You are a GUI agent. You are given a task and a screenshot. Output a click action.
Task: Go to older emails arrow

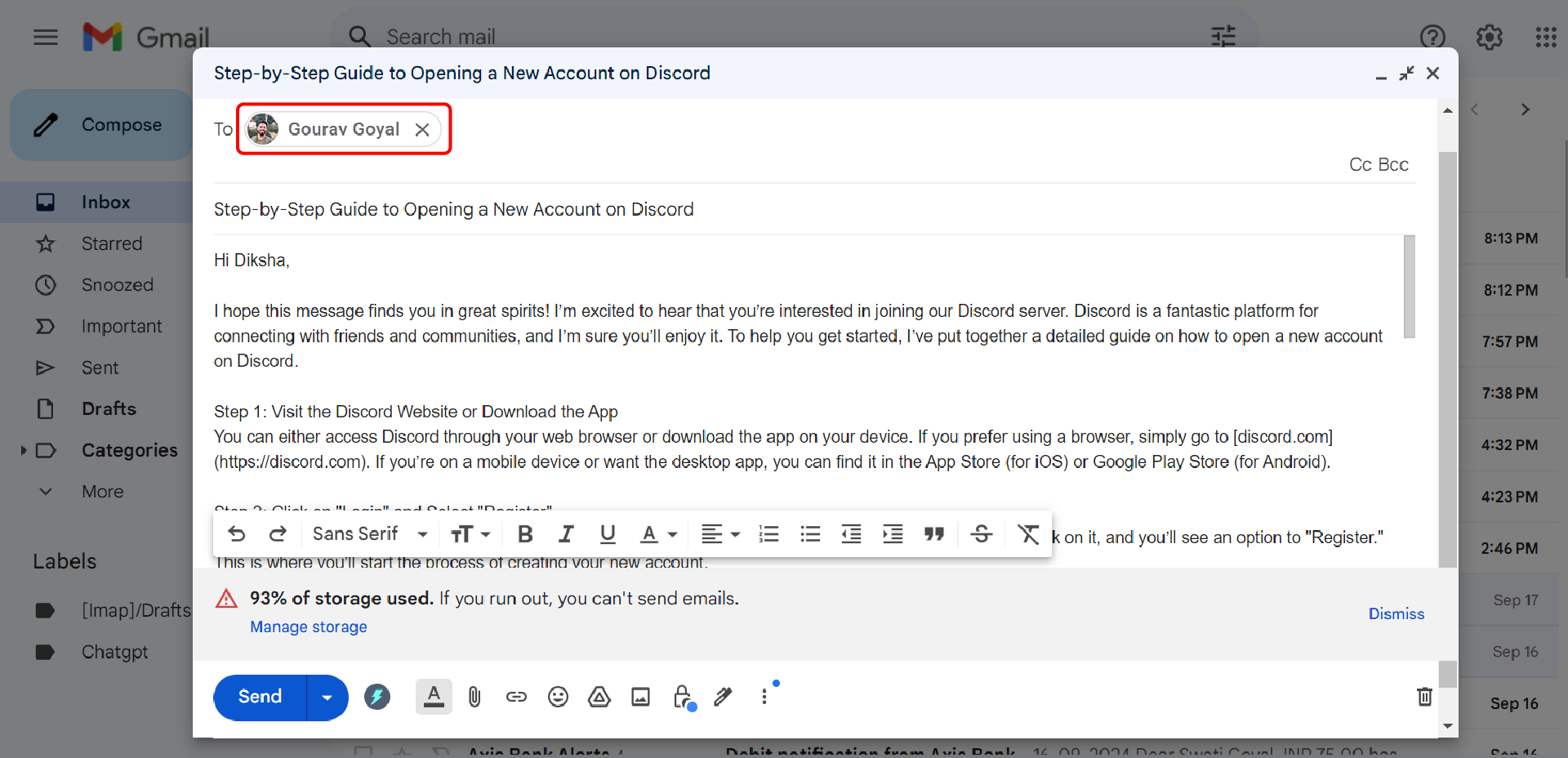(1525, 109)
